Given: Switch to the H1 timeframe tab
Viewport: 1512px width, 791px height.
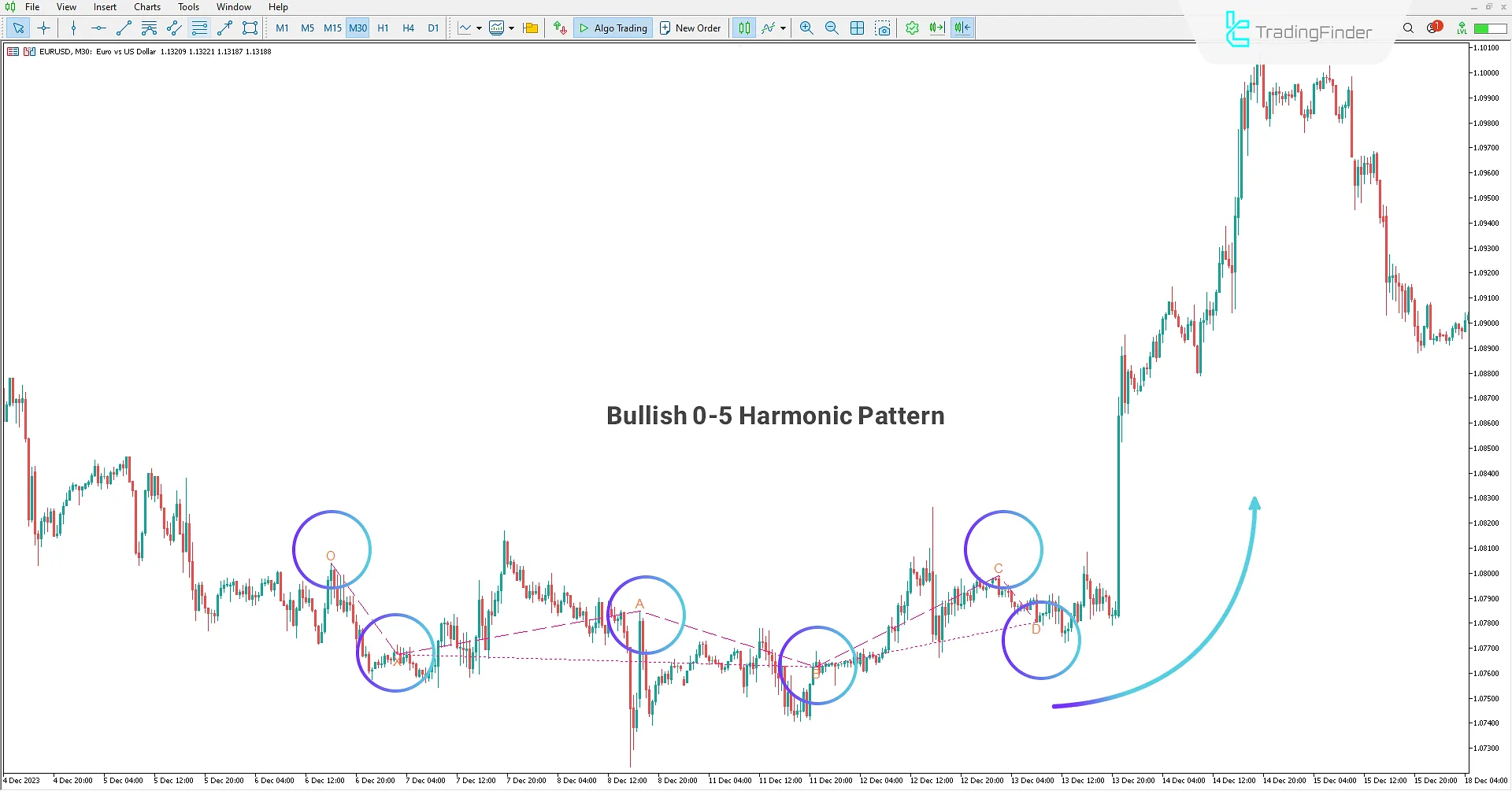Looking at the screenshot, I should click(383, 28).
